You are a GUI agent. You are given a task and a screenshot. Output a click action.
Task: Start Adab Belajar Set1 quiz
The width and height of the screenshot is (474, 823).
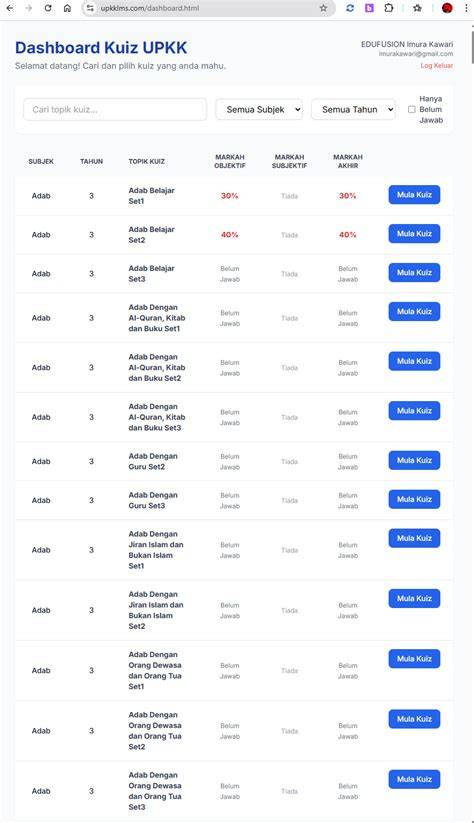(x=414, y=195)
